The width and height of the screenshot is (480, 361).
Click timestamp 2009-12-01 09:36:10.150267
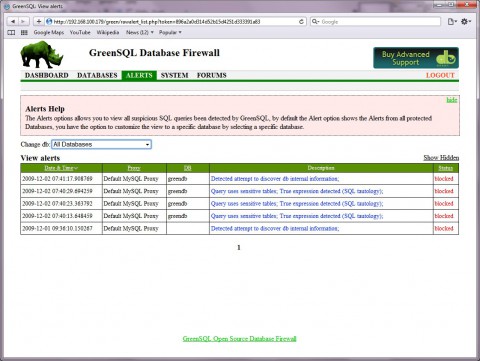(x=57, y=229)
